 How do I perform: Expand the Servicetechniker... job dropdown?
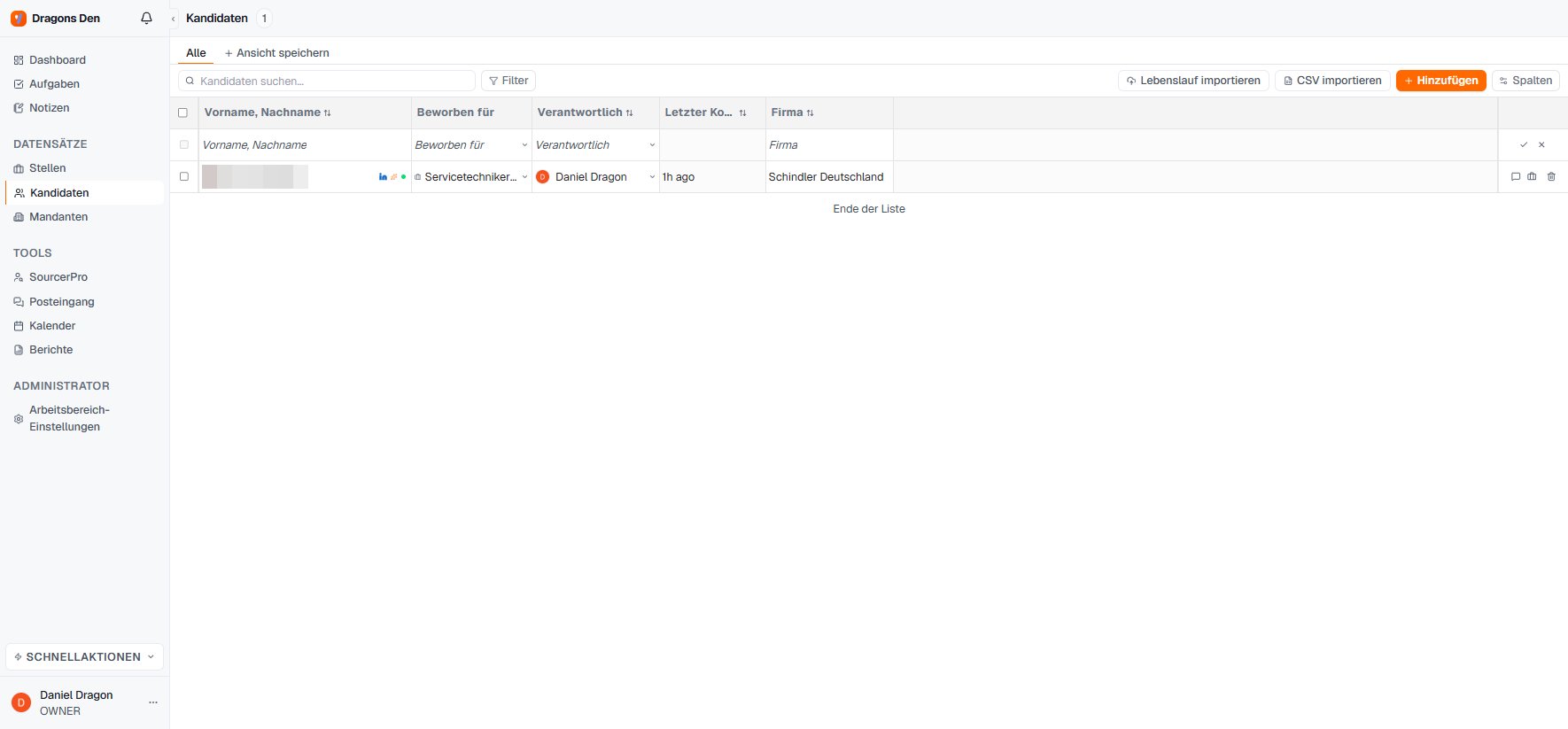tap(524, 177)
